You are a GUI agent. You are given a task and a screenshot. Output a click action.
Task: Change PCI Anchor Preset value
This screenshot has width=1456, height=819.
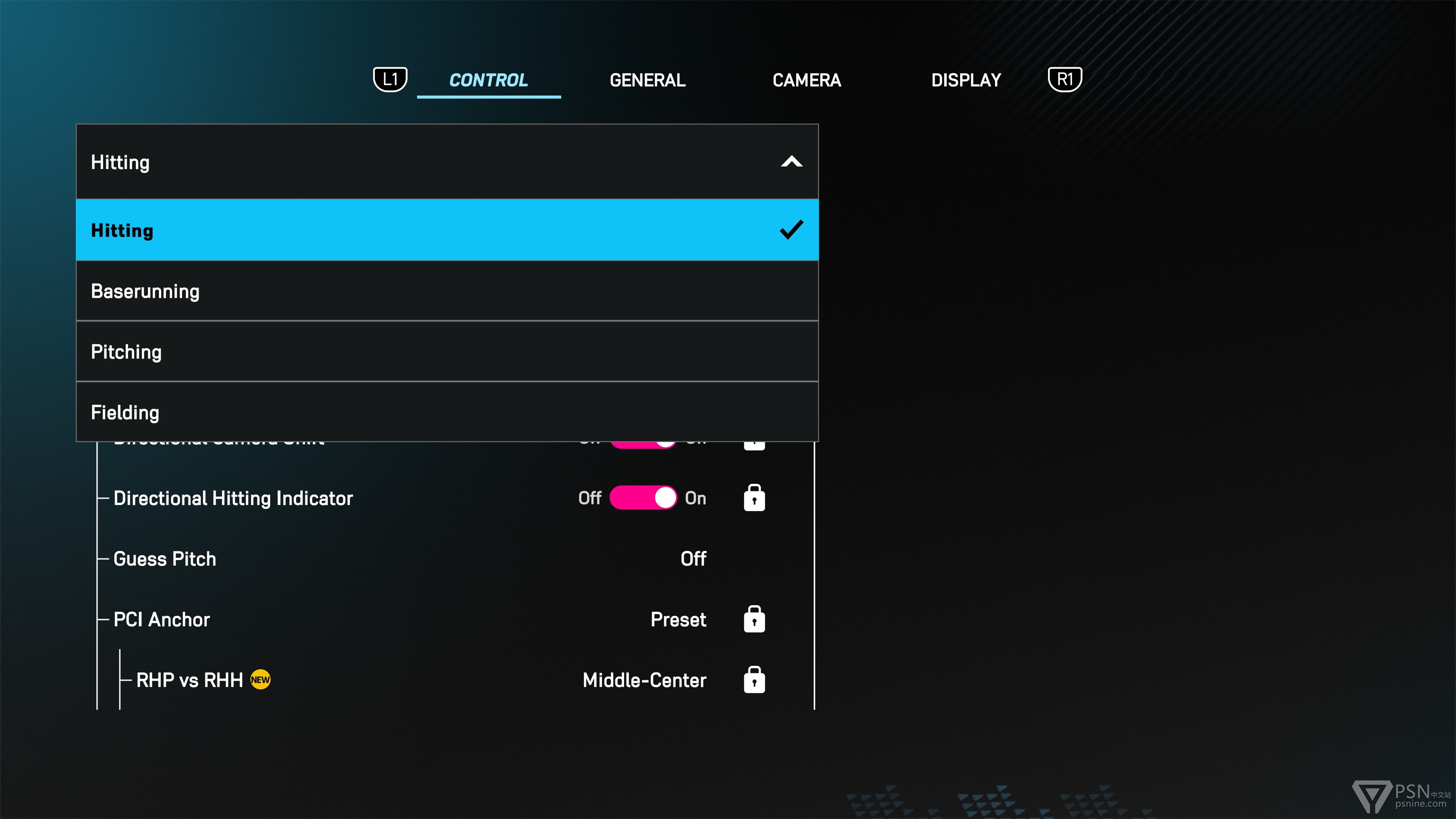tap(678, 620)
